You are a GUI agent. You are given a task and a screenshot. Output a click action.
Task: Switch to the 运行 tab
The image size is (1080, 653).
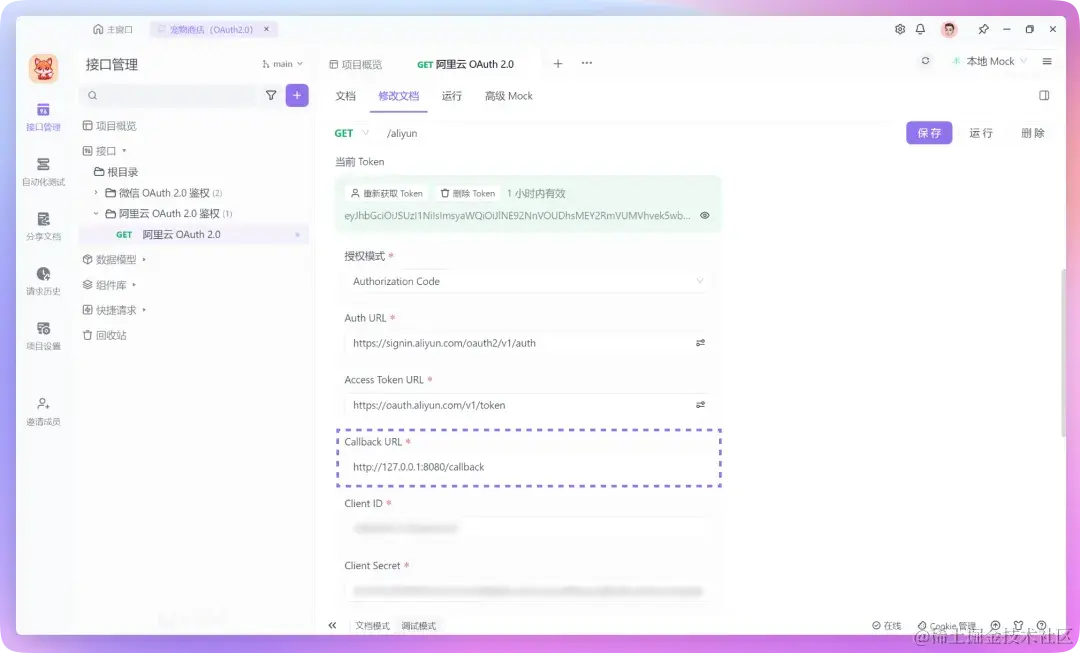click(451, 96)
